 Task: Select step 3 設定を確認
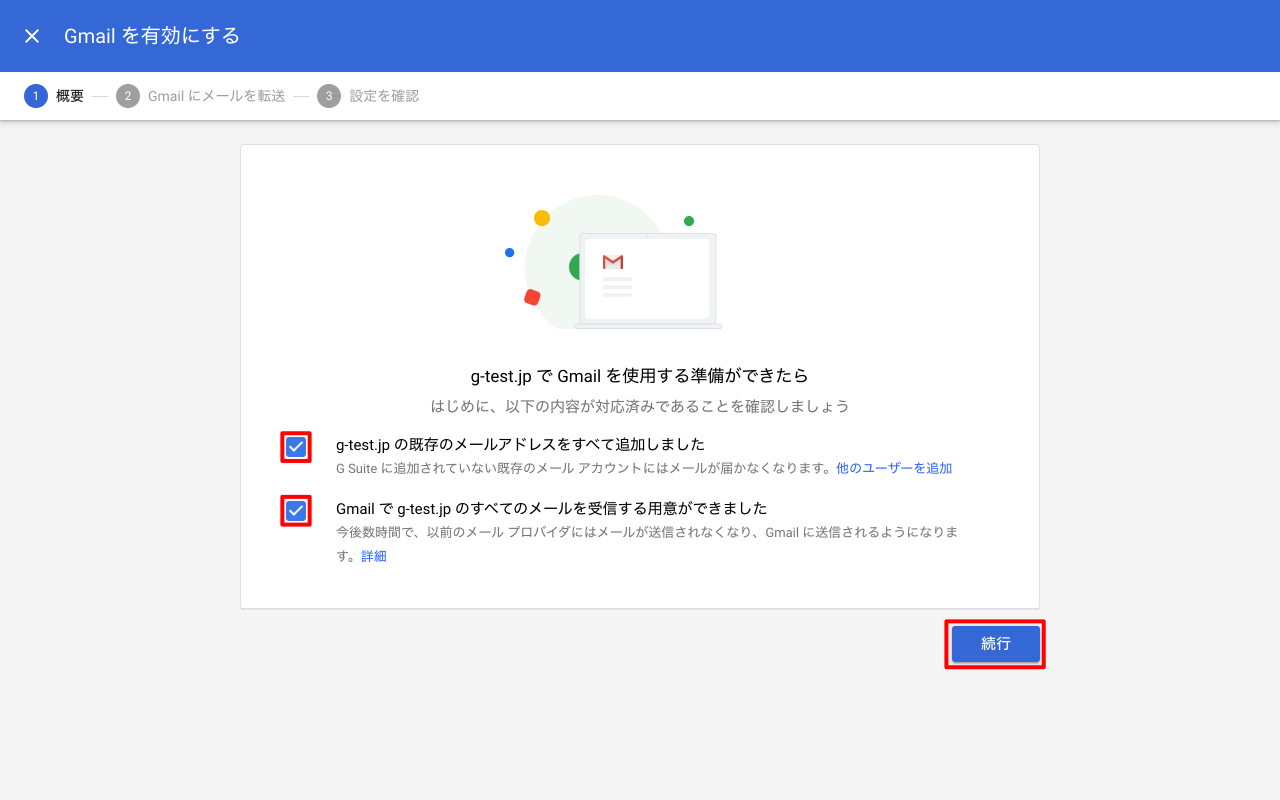[x=369, y=96]
